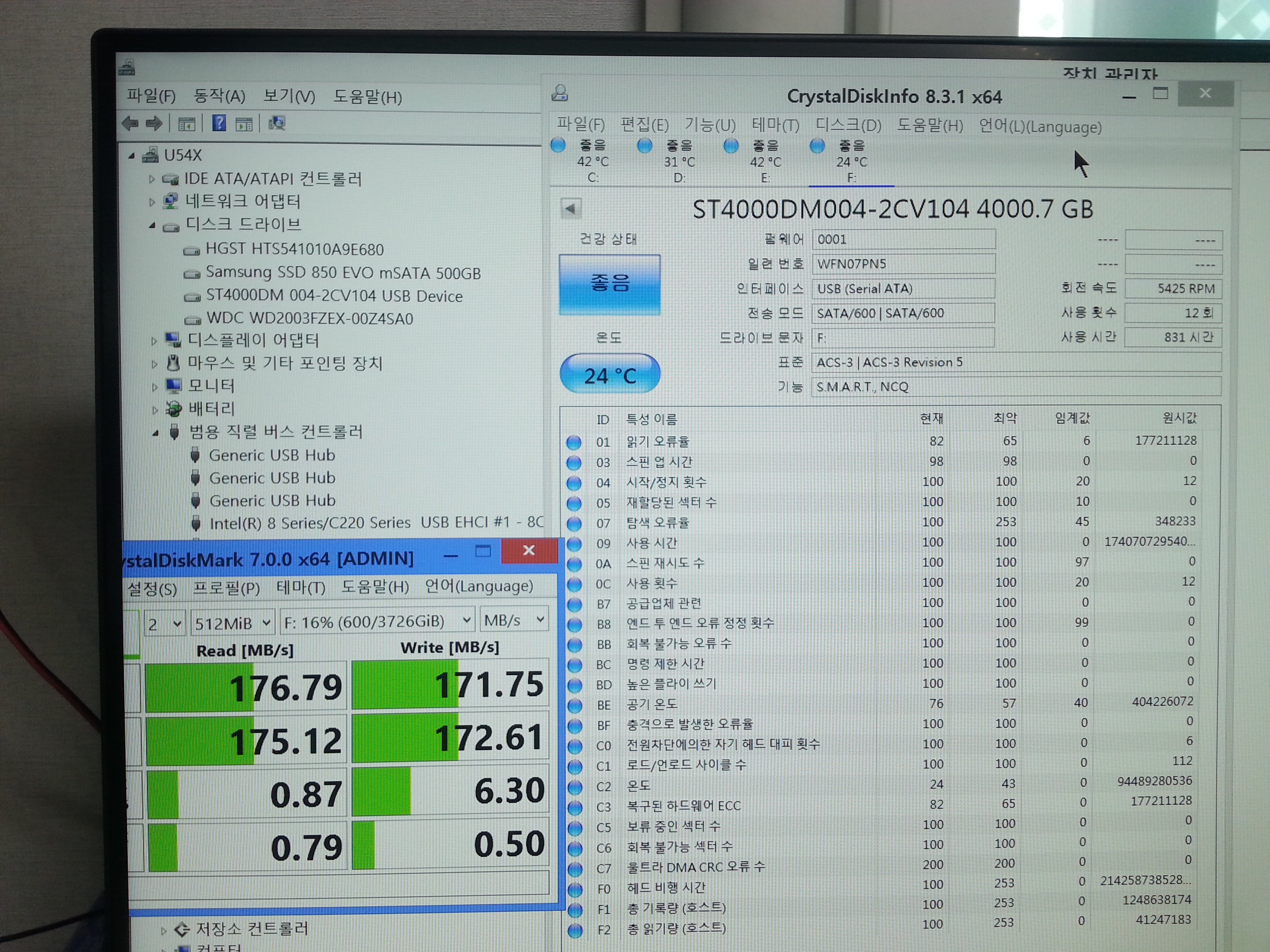
Task: Expand IDE ATA/ATAPI 컨트롤러 node
Action: (152, 180)
